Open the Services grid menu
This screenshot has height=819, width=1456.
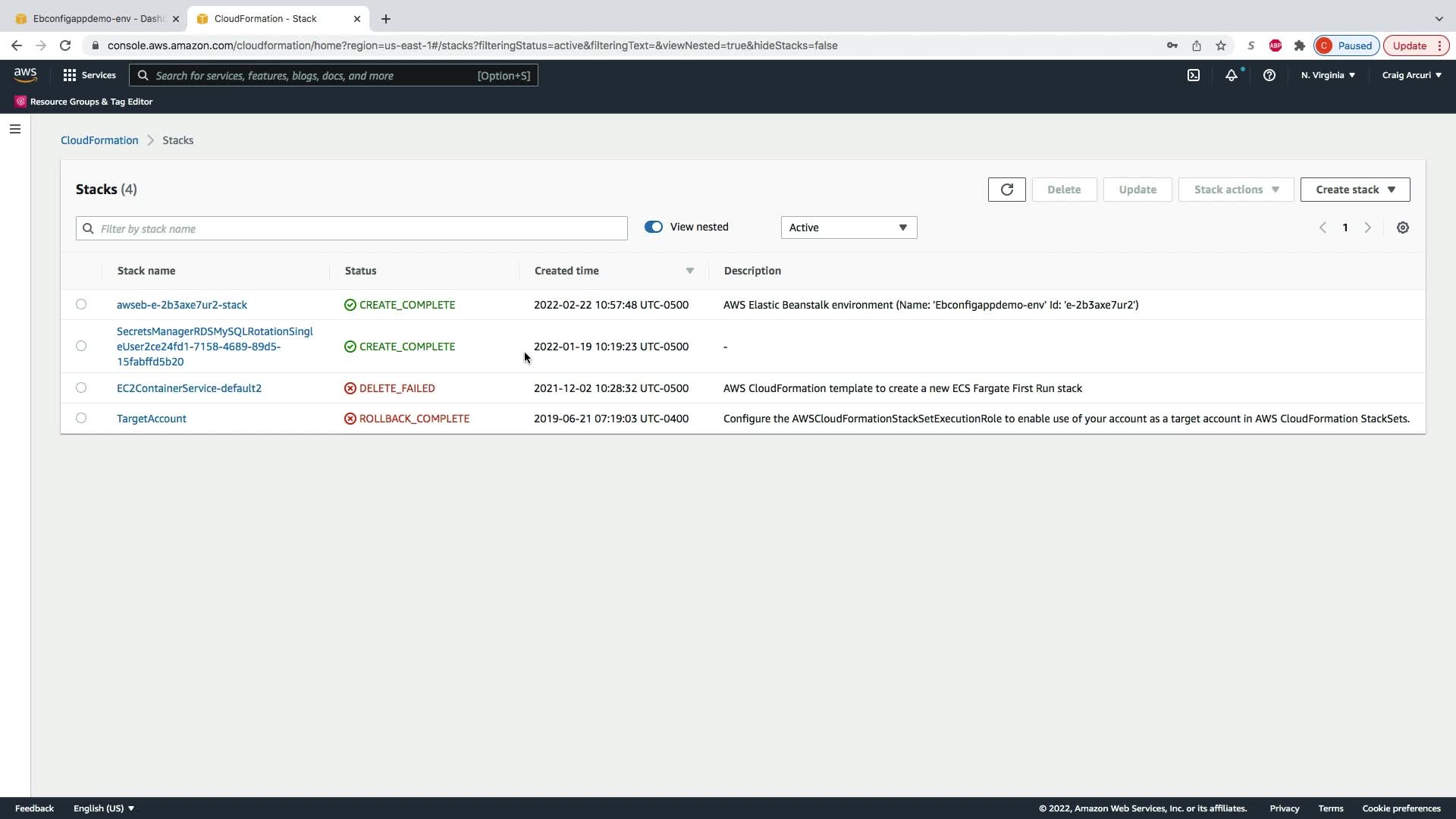point(89,75)
